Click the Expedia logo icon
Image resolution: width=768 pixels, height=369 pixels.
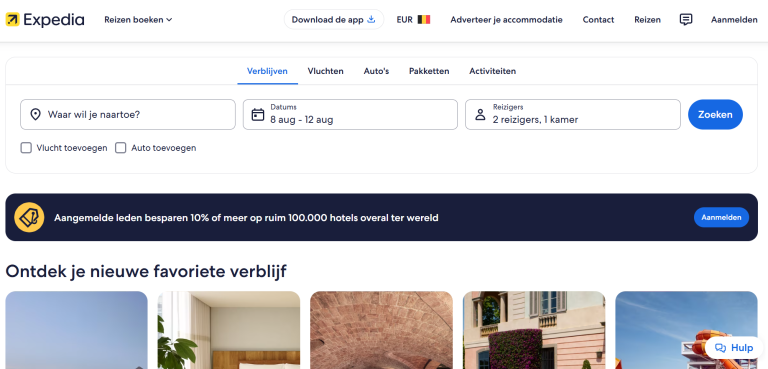pos(12,20)
